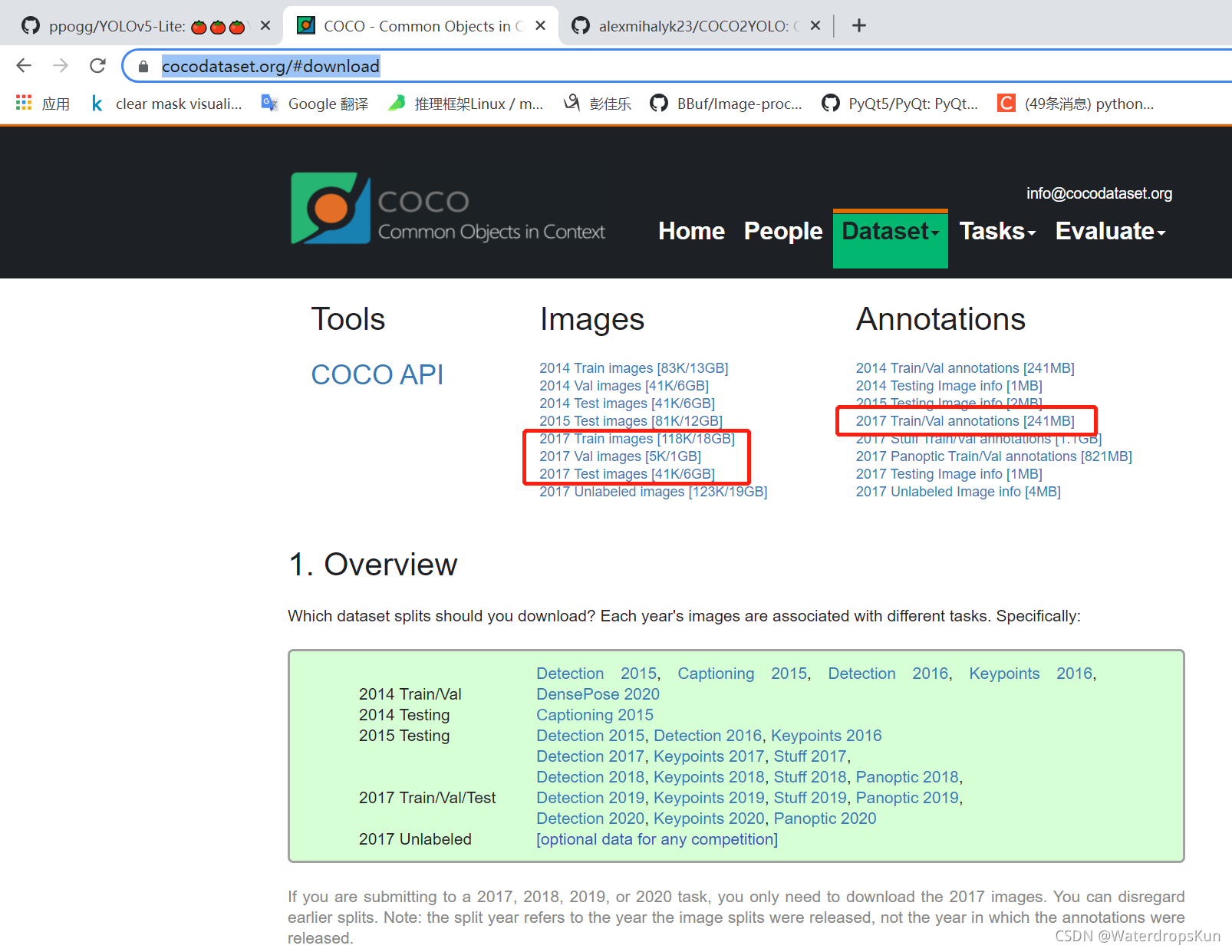Viewport: 1232px width, 952px height.
Task: Download 2017 Train/Val annotations
Action: click(x=964, y=420)
